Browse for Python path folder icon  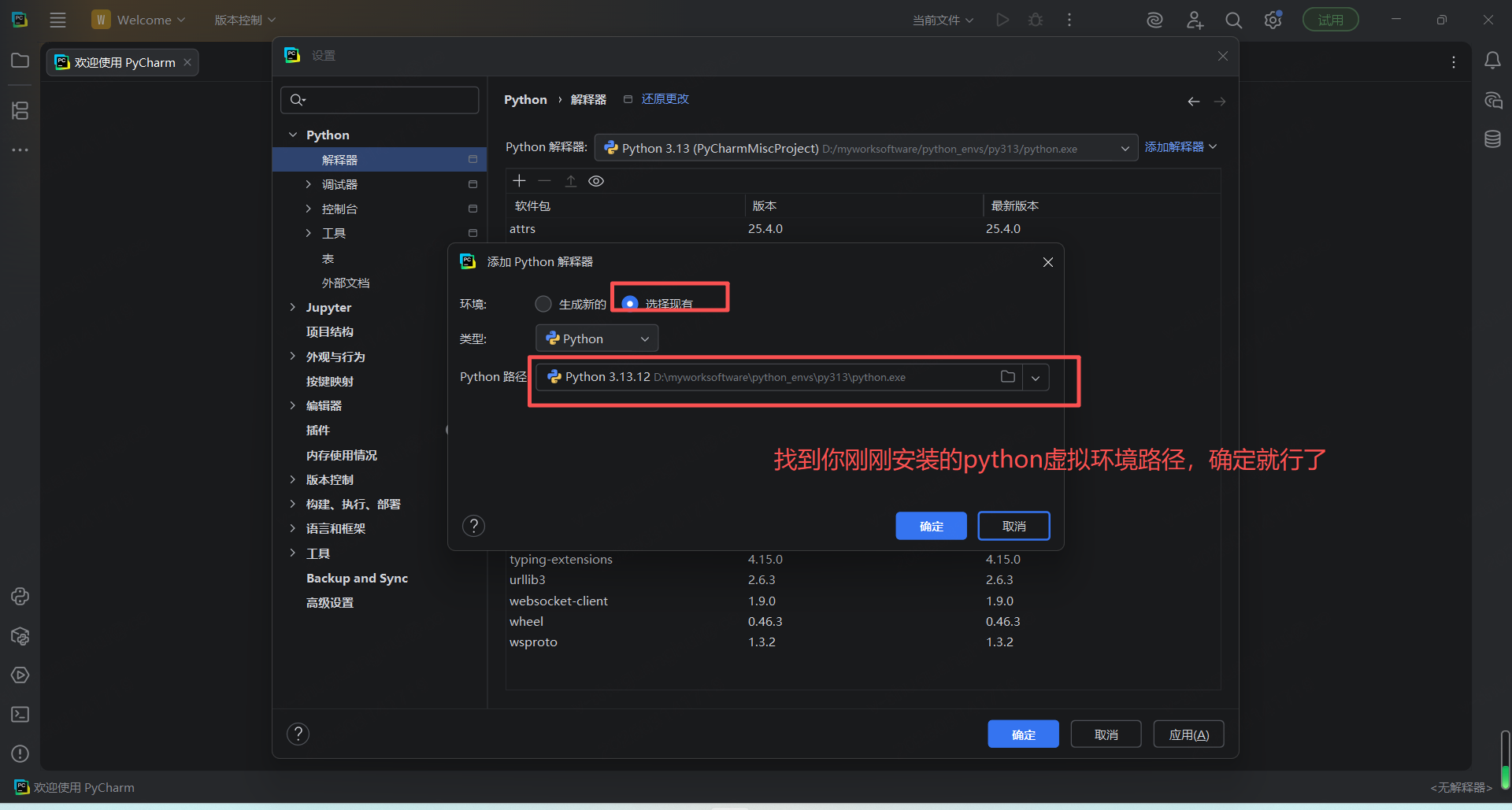pos(1007,377)
